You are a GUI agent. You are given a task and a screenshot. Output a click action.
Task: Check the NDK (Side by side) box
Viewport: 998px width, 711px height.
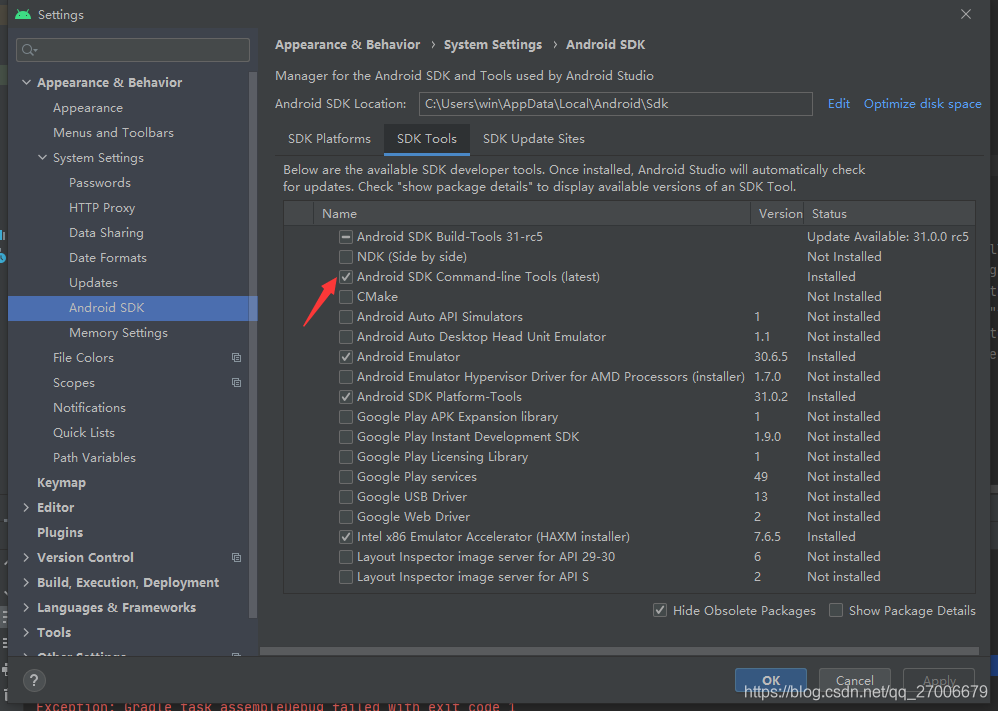[x=346, y=257]
